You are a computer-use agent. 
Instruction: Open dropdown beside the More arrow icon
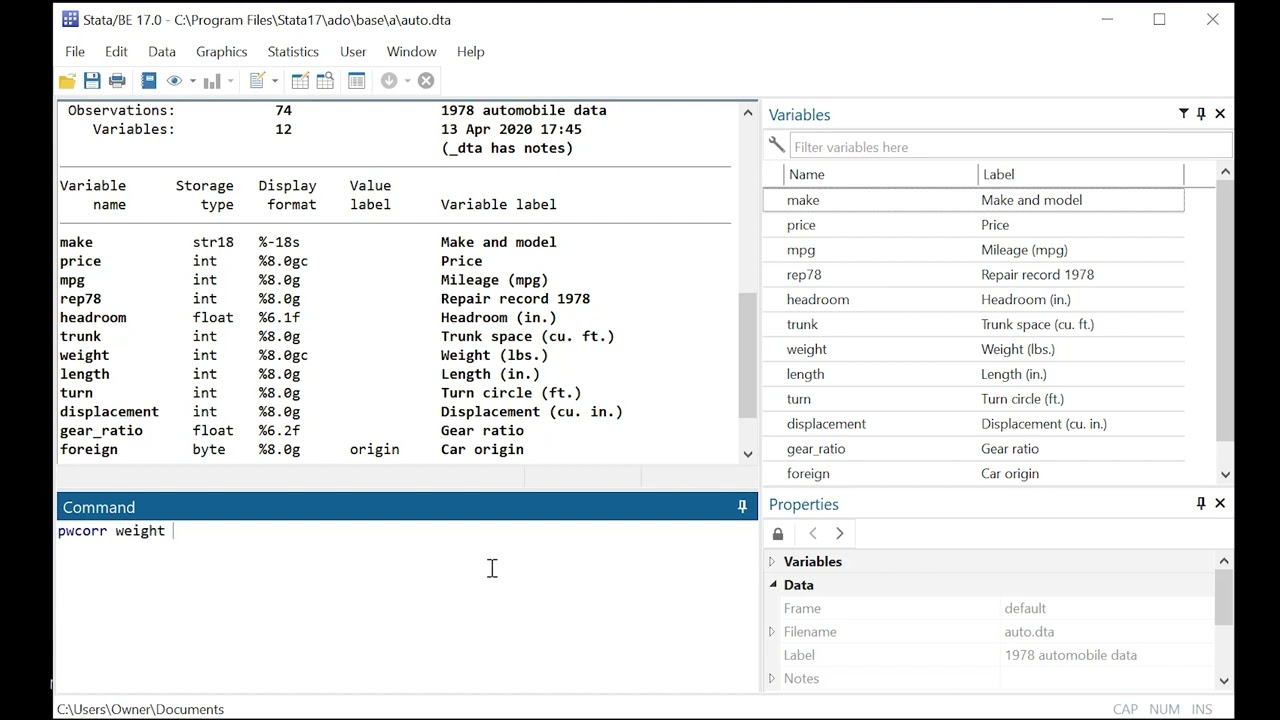coord(407,81)
